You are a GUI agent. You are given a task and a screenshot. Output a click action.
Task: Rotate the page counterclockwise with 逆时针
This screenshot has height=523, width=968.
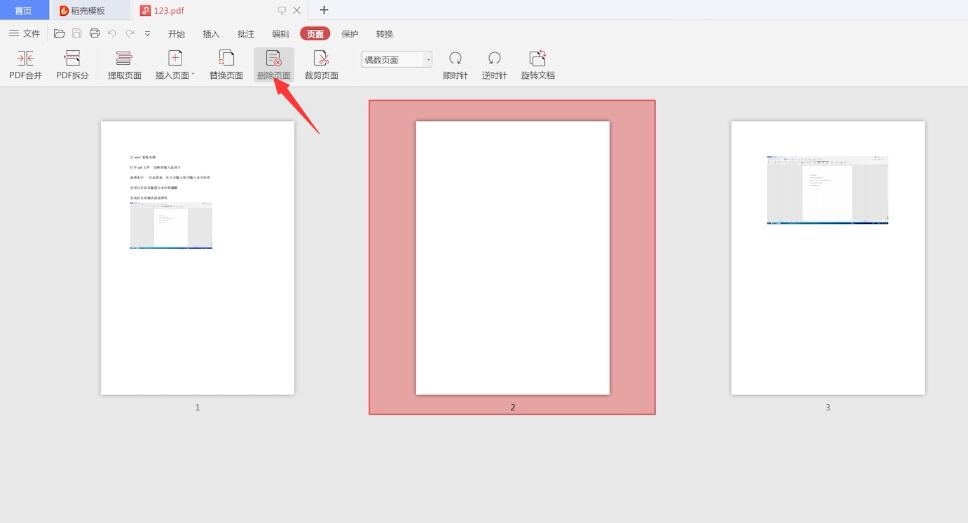coord(494,65)
